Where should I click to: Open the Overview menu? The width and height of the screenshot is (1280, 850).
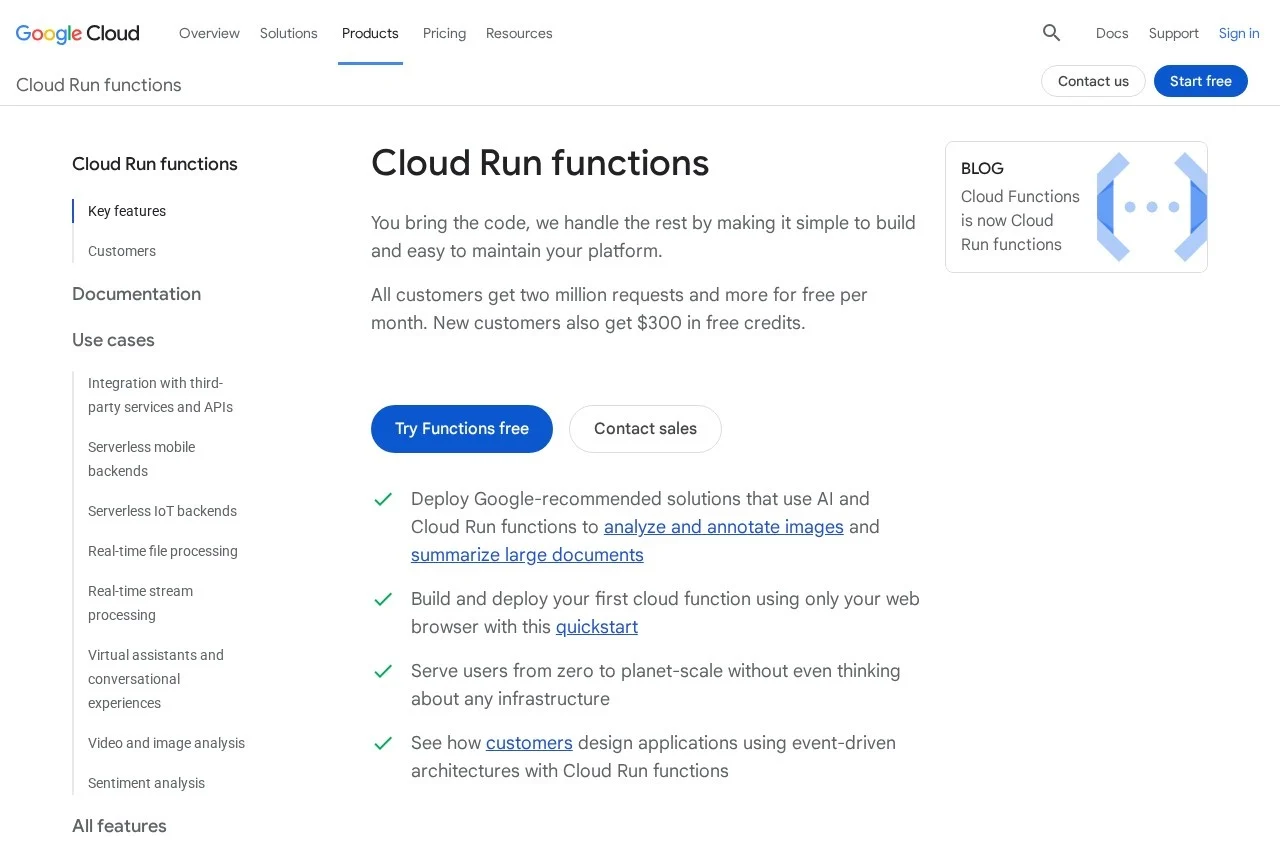pos(209,33)
